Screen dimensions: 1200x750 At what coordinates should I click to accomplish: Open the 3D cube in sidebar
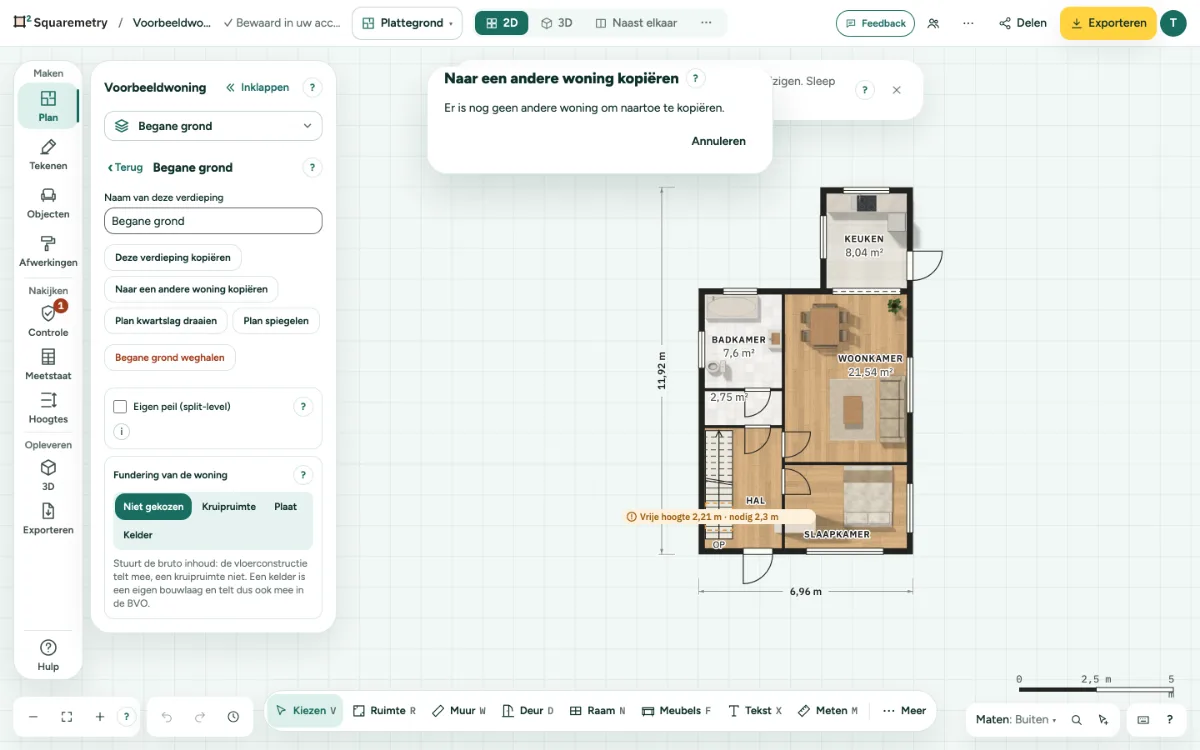coord(48,475)
